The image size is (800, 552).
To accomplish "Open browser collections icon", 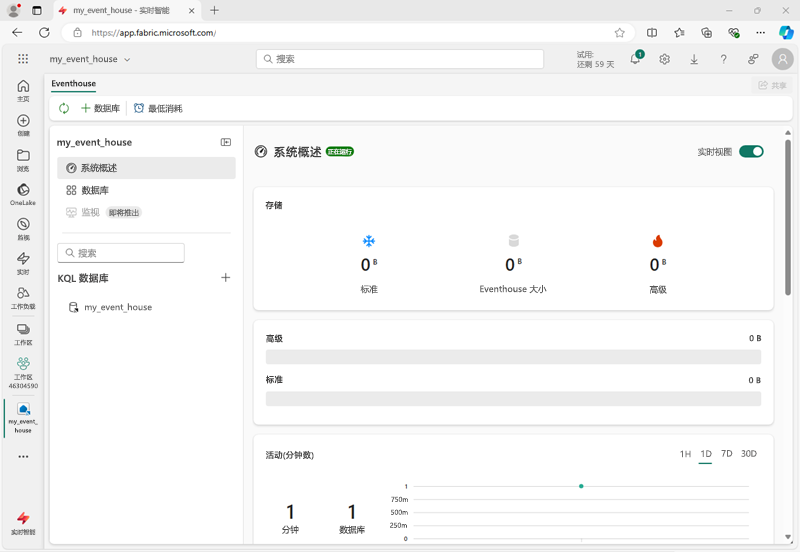I will (707, 33).
